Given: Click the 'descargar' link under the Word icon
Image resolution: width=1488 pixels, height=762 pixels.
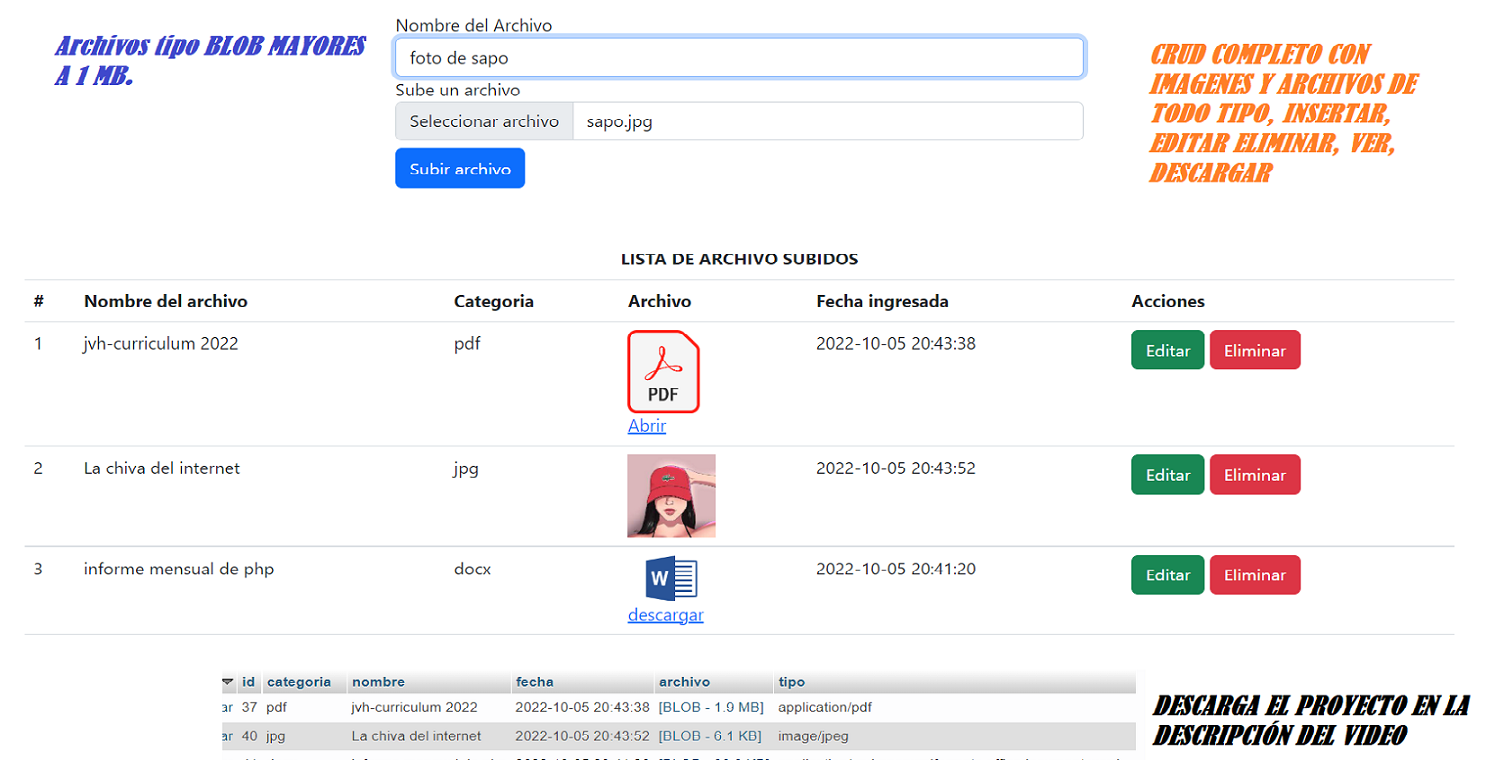Looking at the screenshot, I should point(666,614).
